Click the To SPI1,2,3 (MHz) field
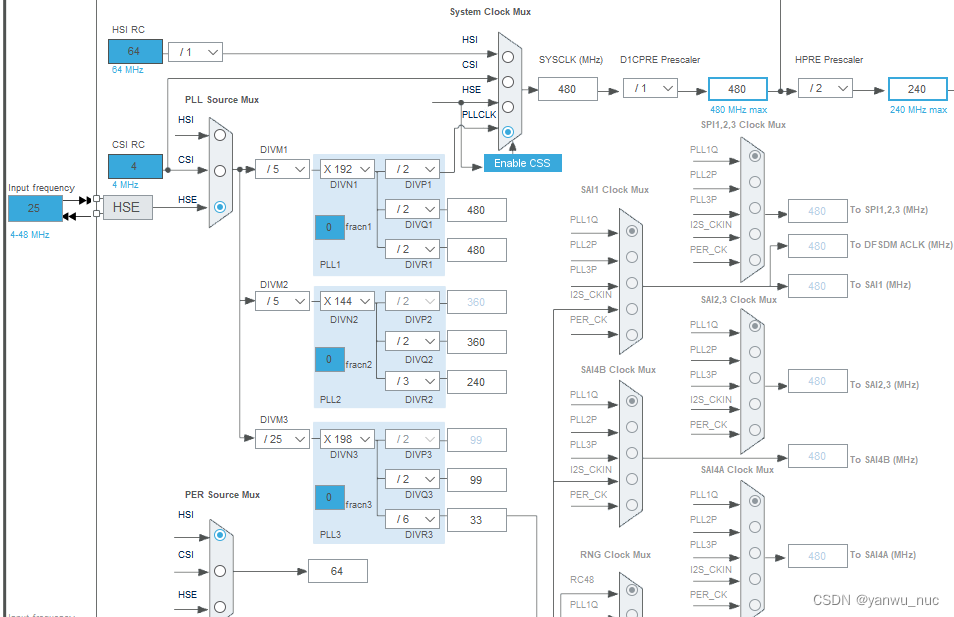954x617 pixels. tap(818, 211)
